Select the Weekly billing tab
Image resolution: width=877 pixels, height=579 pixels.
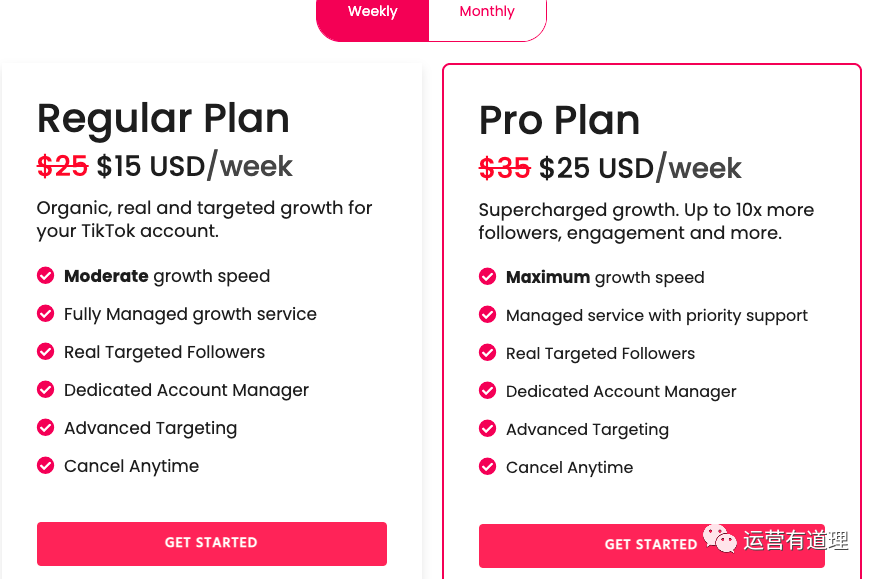coord(372,11)
